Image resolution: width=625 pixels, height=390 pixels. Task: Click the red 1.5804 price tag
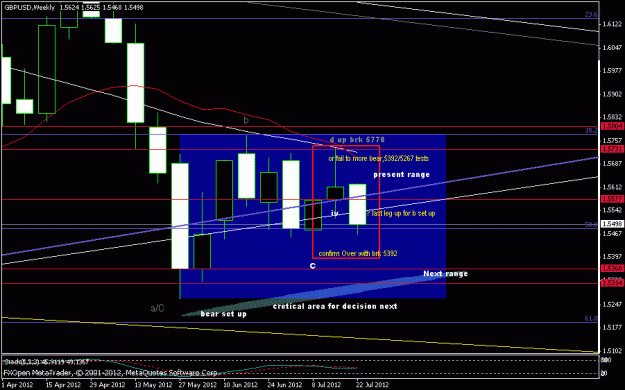click(x=612, y=126)
